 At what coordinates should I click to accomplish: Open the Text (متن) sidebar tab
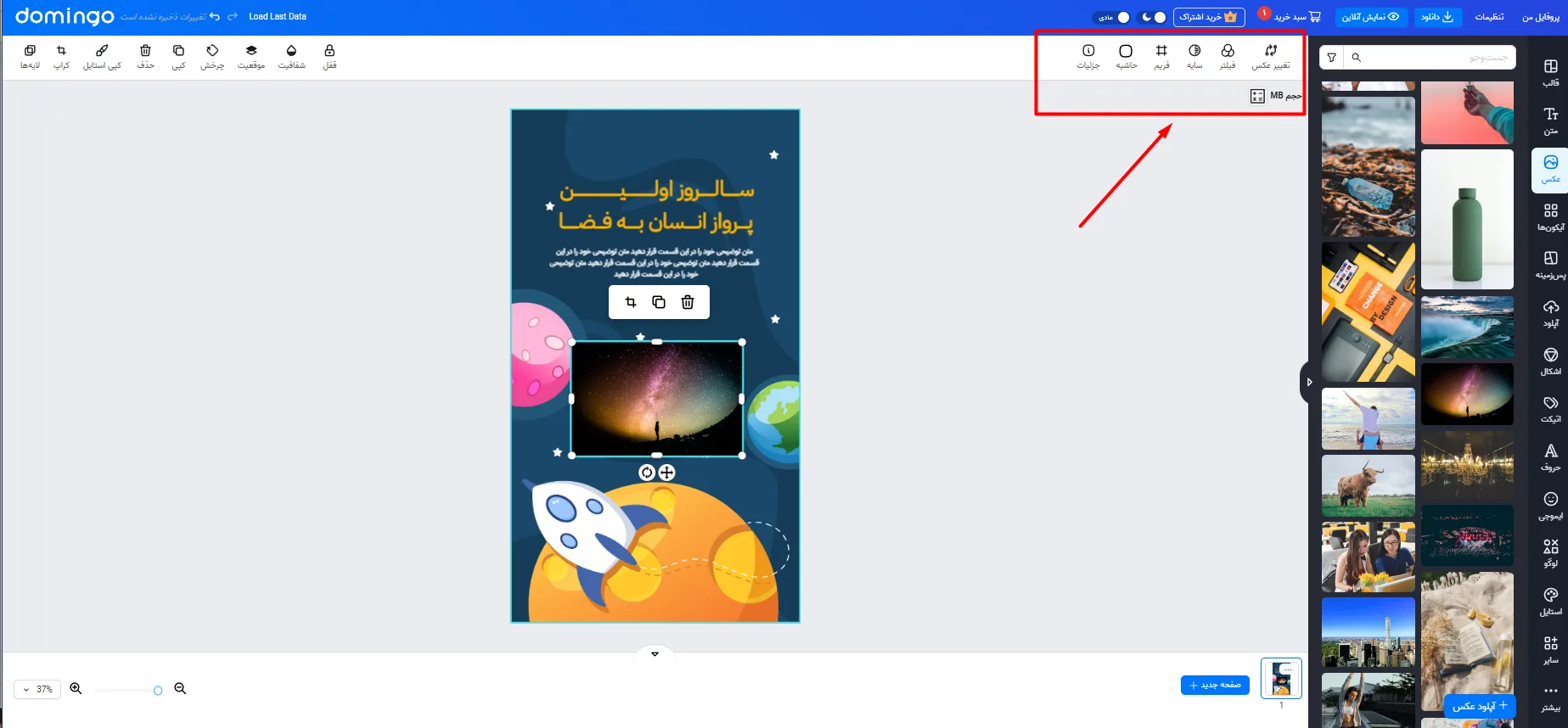pyautogui.click(x=1550, y=121)
